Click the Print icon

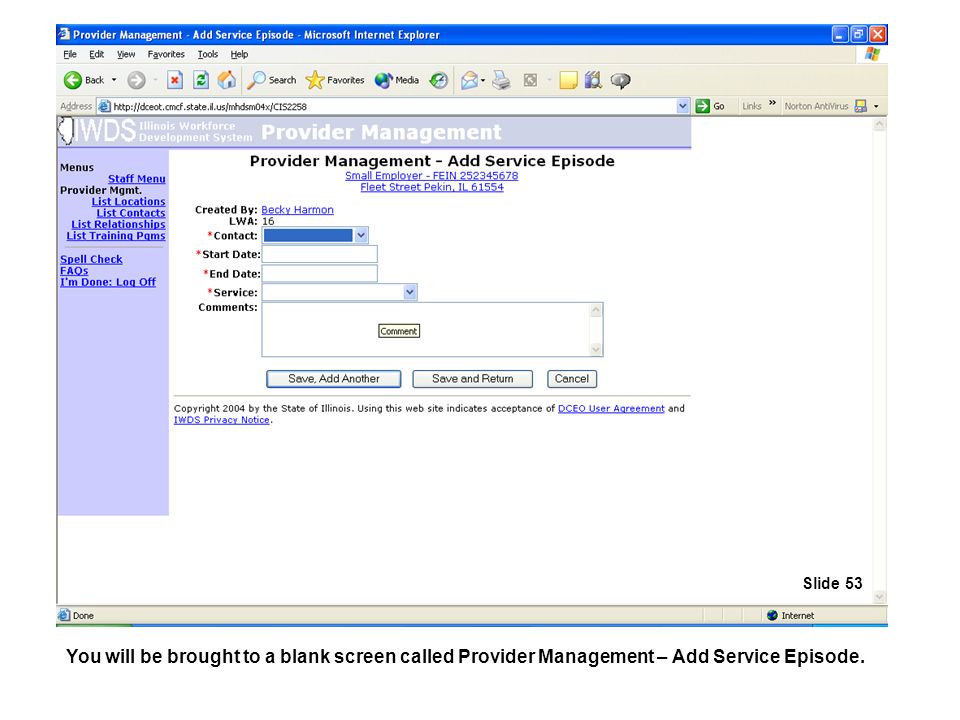(x=501, y=80)
